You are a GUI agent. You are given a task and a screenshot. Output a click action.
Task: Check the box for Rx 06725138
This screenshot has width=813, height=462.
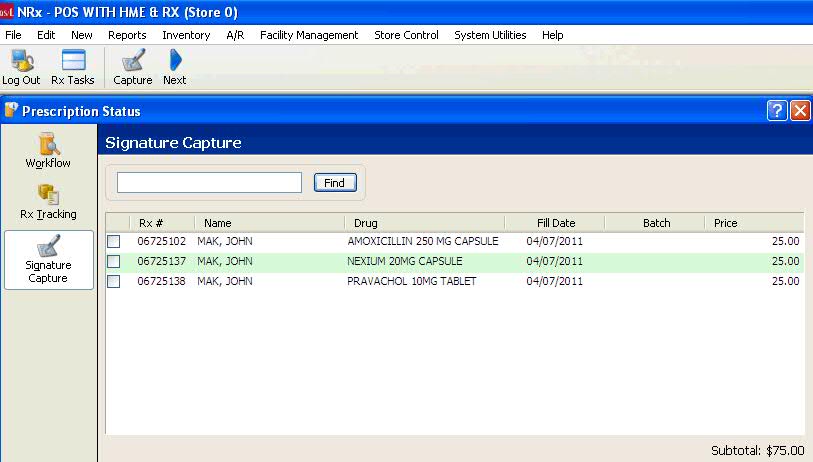(114, 282)
